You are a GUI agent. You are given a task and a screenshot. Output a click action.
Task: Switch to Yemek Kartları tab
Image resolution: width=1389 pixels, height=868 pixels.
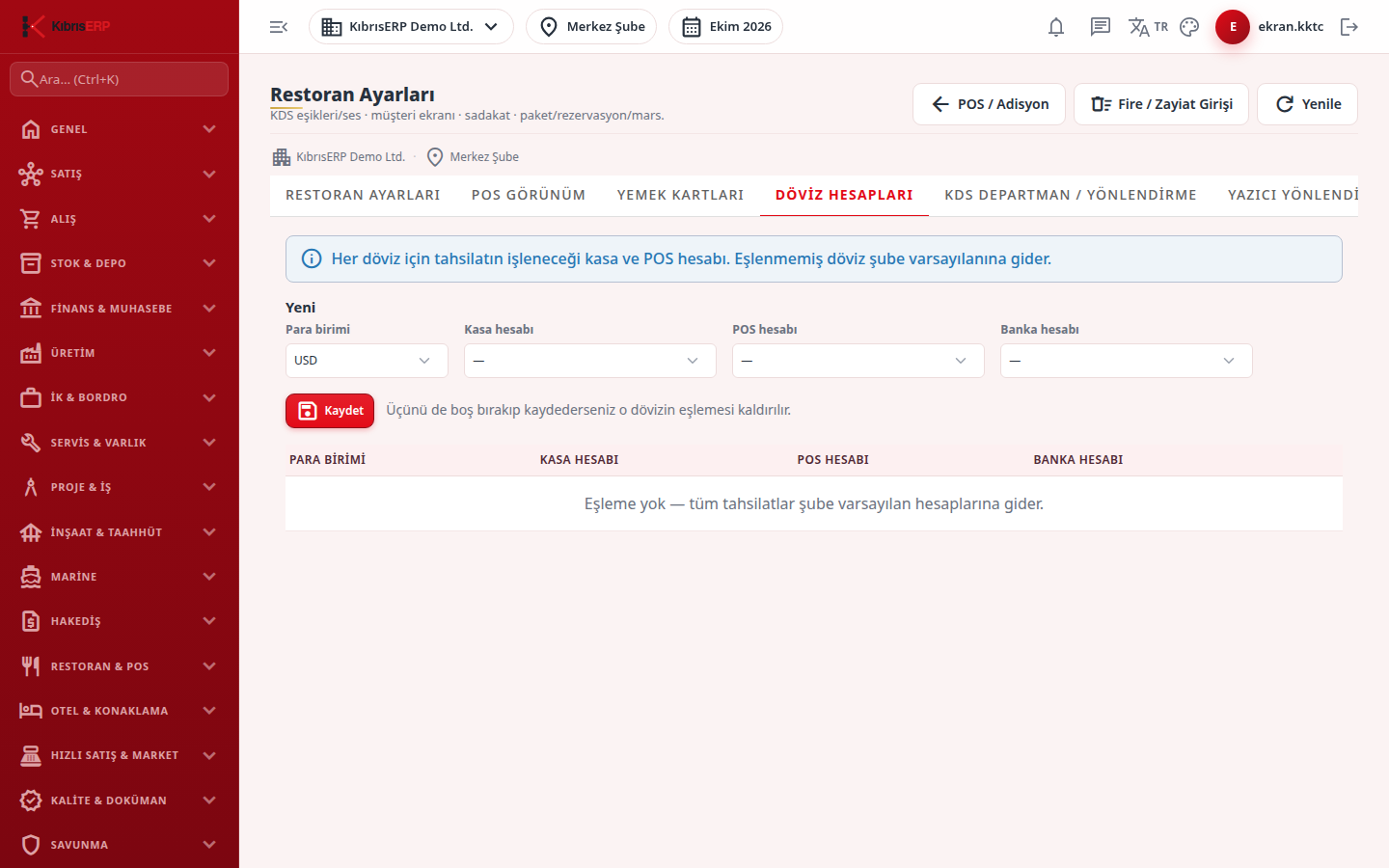pyautogui.click(x=681, y=195)
